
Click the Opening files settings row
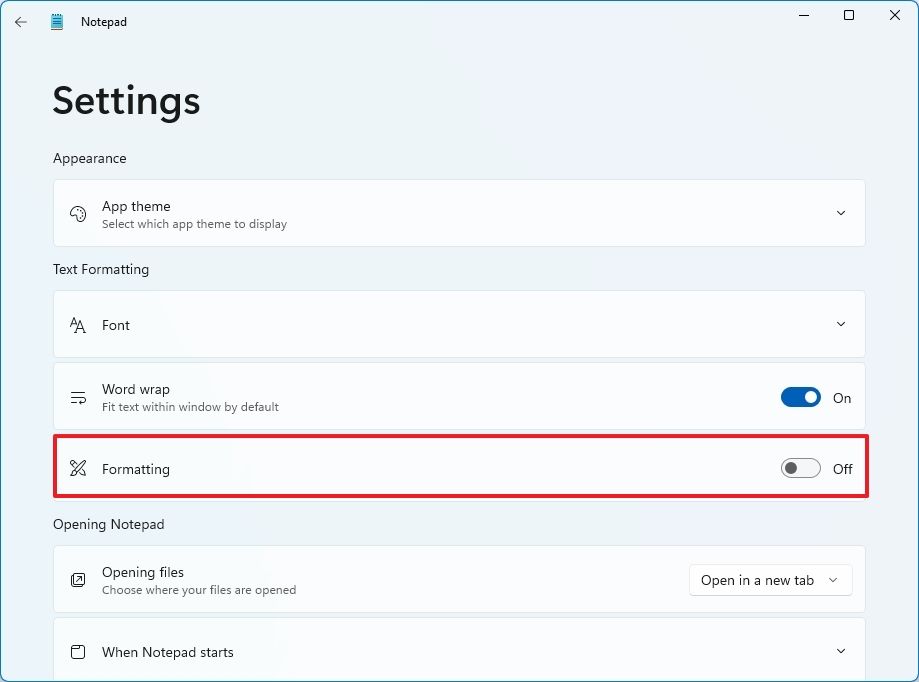tap(400, 579)
